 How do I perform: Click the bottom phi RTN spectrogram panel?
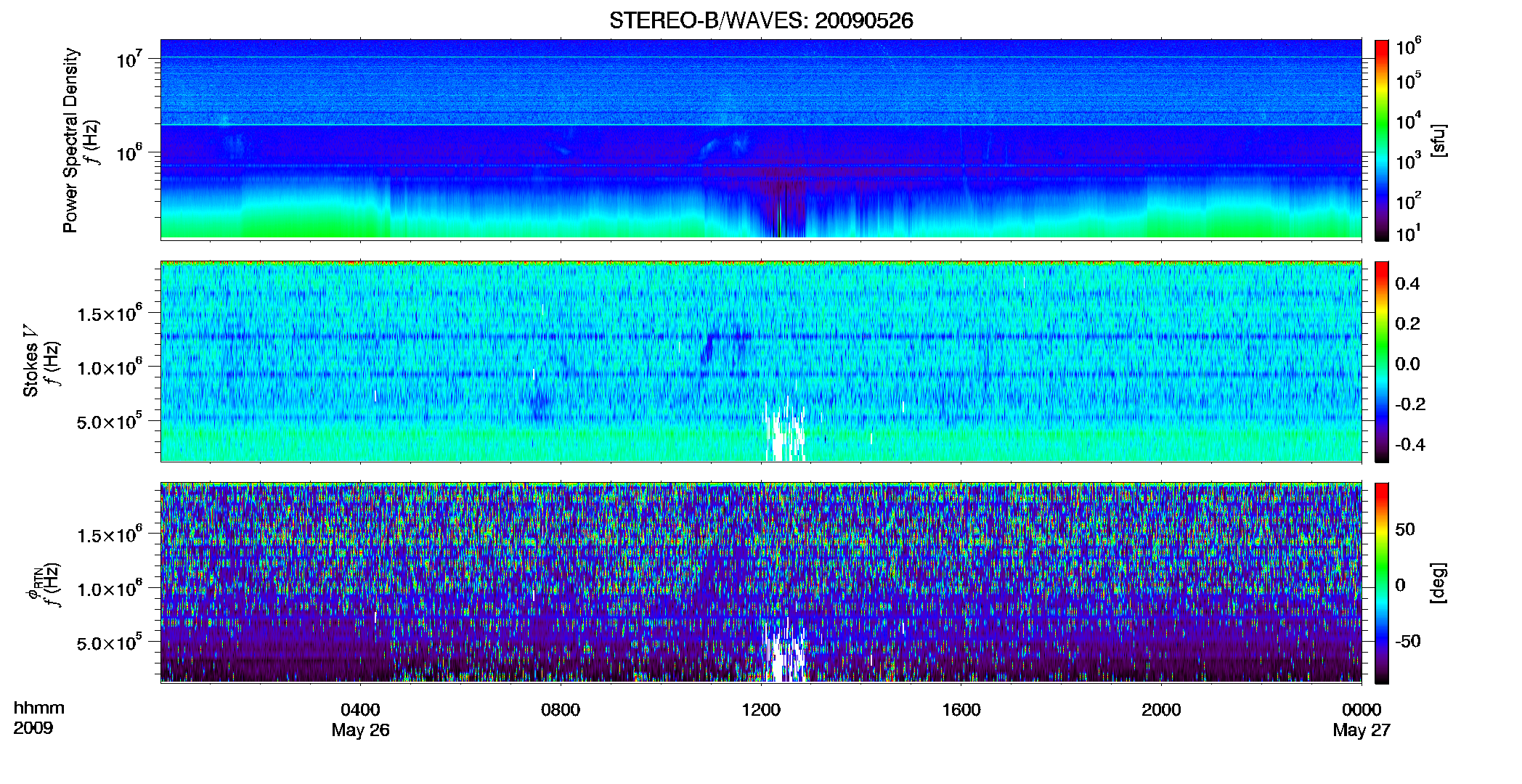pos(761,582)
